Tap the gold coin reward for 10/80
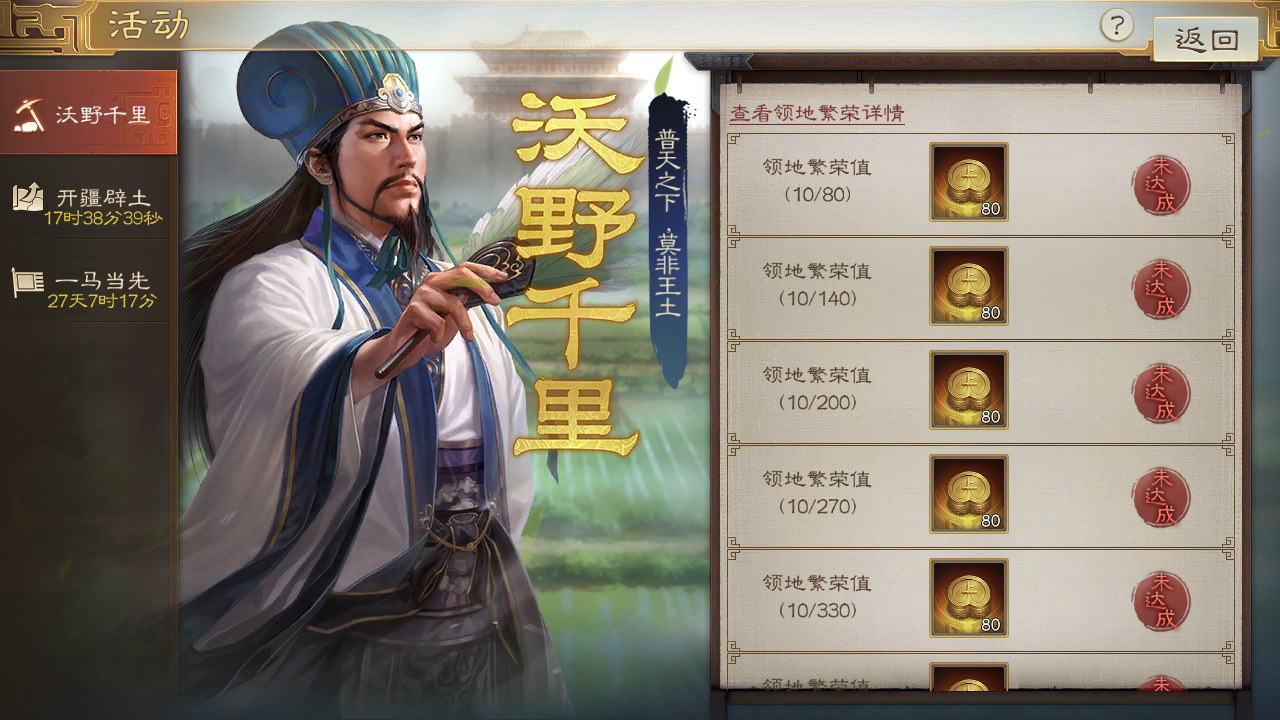 coord(969,182)
